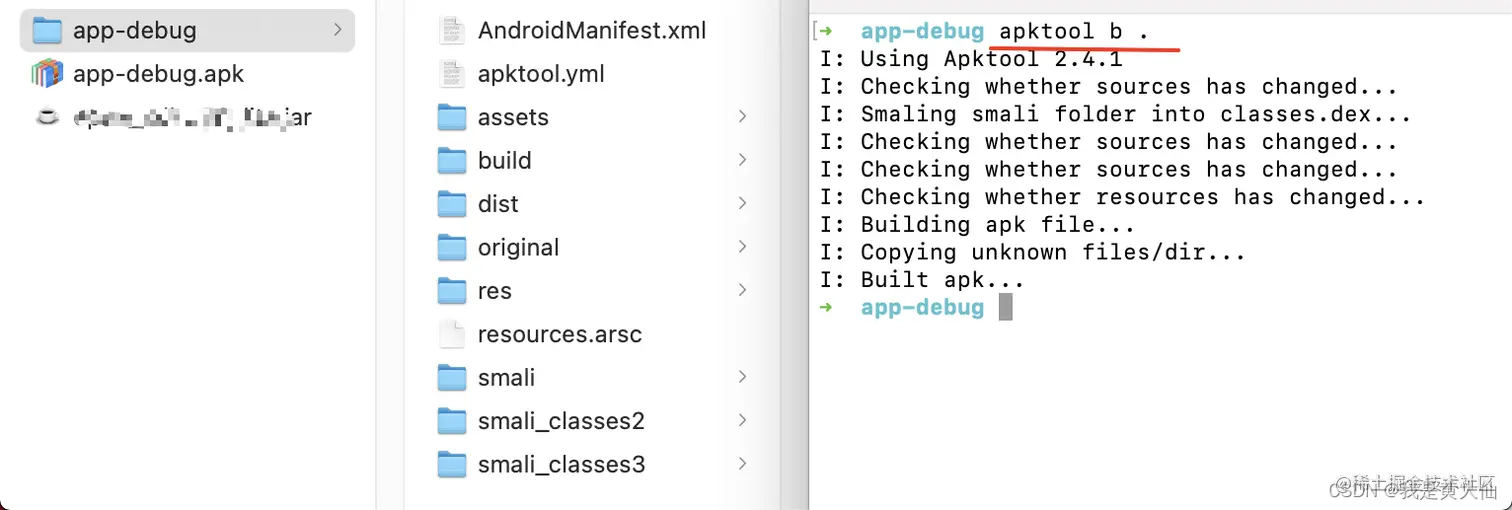Expand the smali folder chevron
Image resolution: width=1512 pixels, height=510 pixels.
tap(742, 377)
